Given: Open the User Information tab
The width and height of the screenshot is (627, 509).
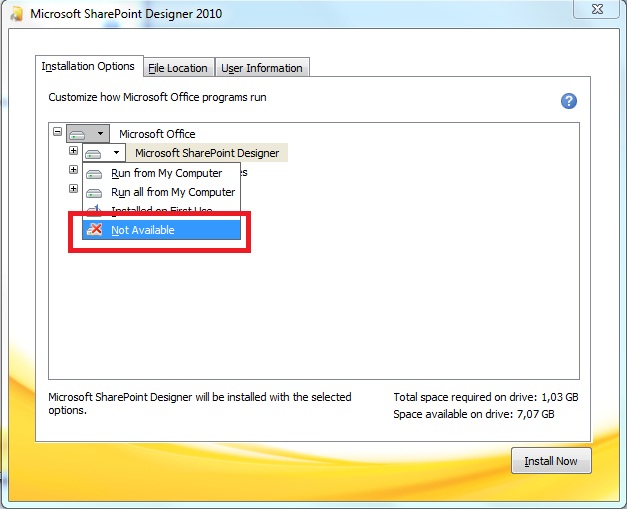Looking at the screenshot, I should pyautogui.click(x=262, y=68).
